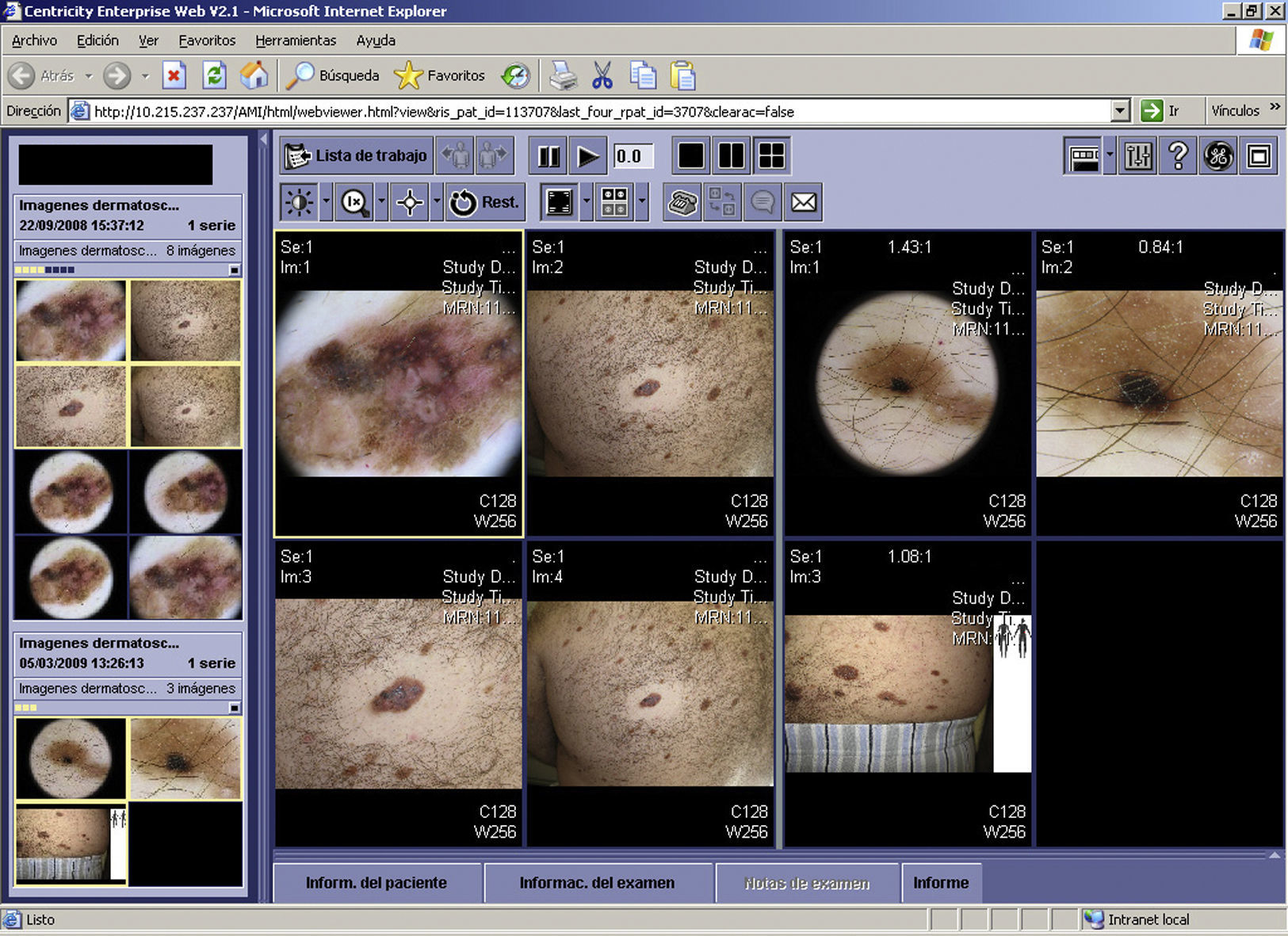
Task: Select the crosshair pan tool
Action: coord(410,203)
